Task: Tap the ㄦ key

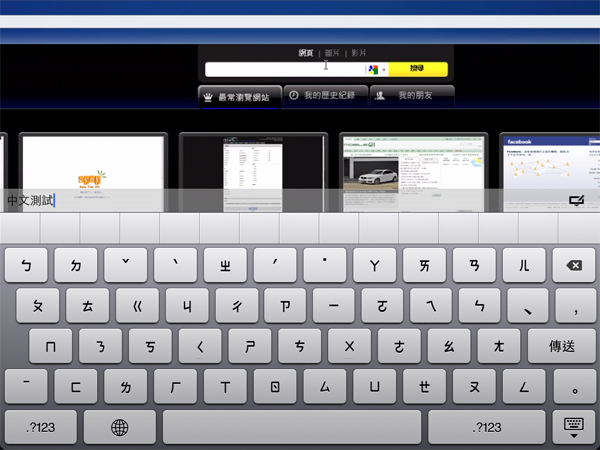Action: pyautogui.click(x=524, y=265)
